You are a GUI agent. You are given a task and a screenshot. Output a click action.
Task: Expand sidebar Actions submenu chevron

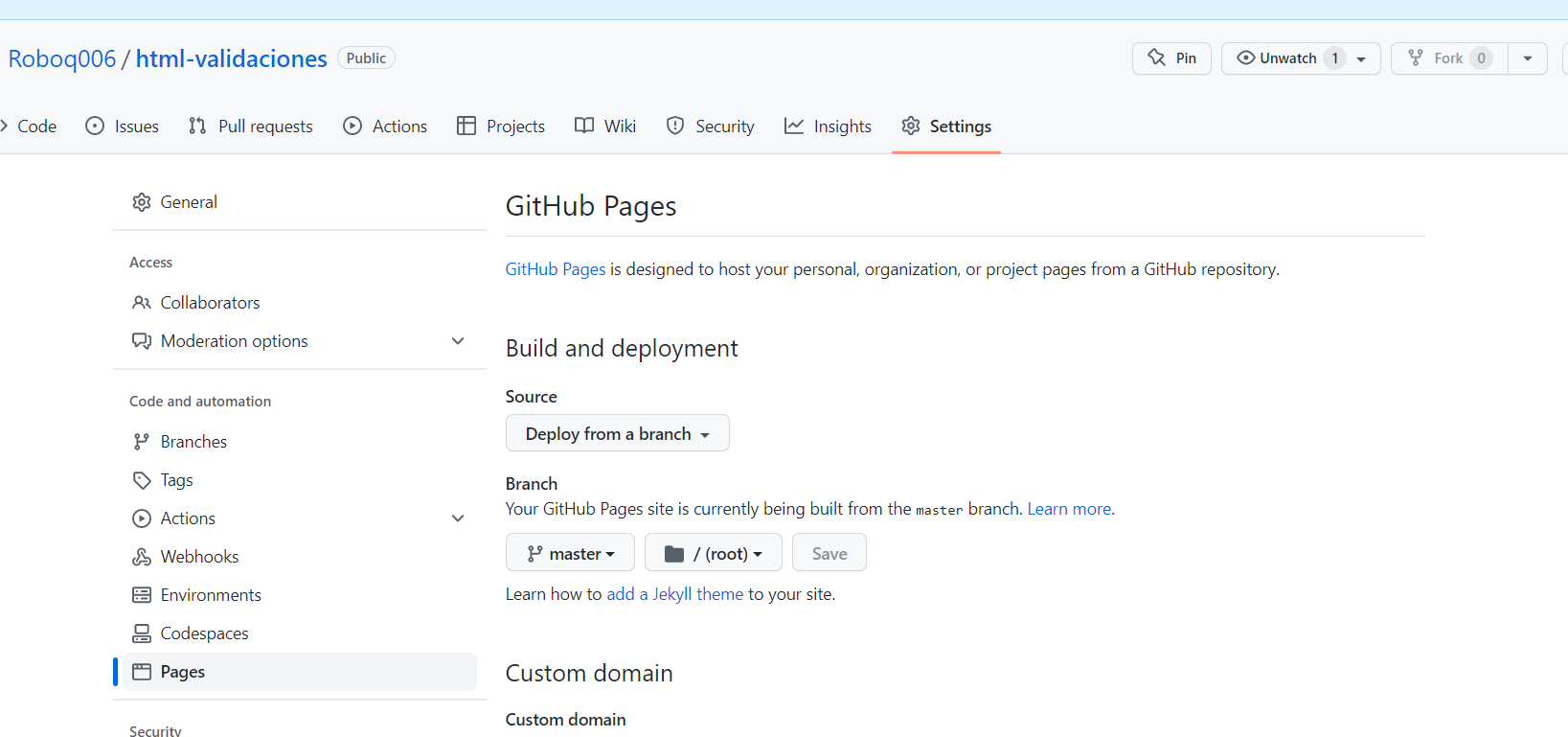(458, 518)
